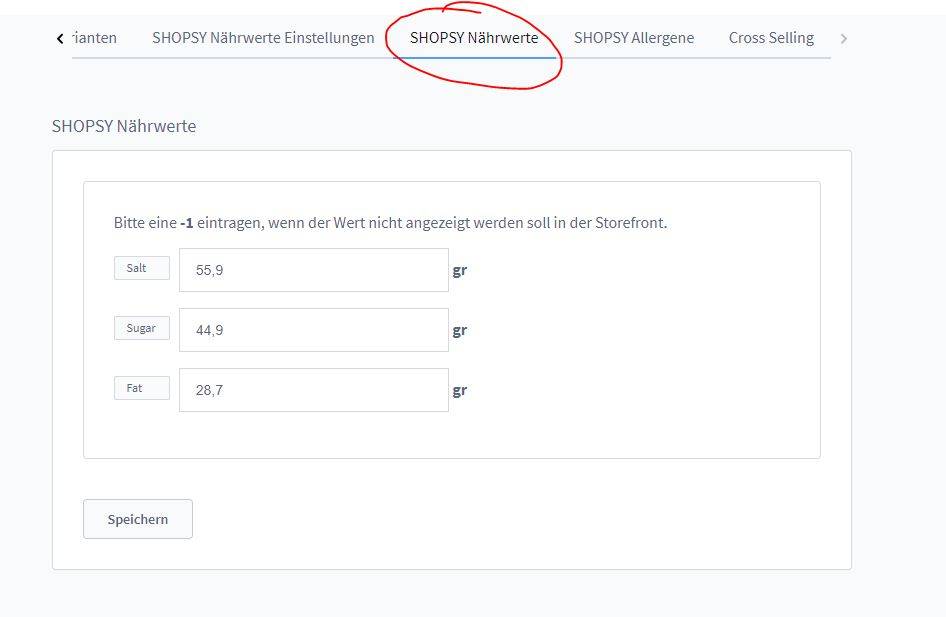Screen dimensions: 946x617
Task: Click the Salt value input field
Action: point(314,270)
